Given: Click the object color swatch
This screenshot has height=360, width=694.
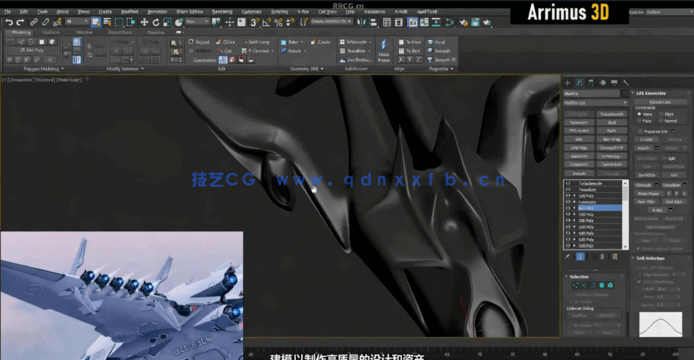Looking at the screenshot, I should [625, 93].
